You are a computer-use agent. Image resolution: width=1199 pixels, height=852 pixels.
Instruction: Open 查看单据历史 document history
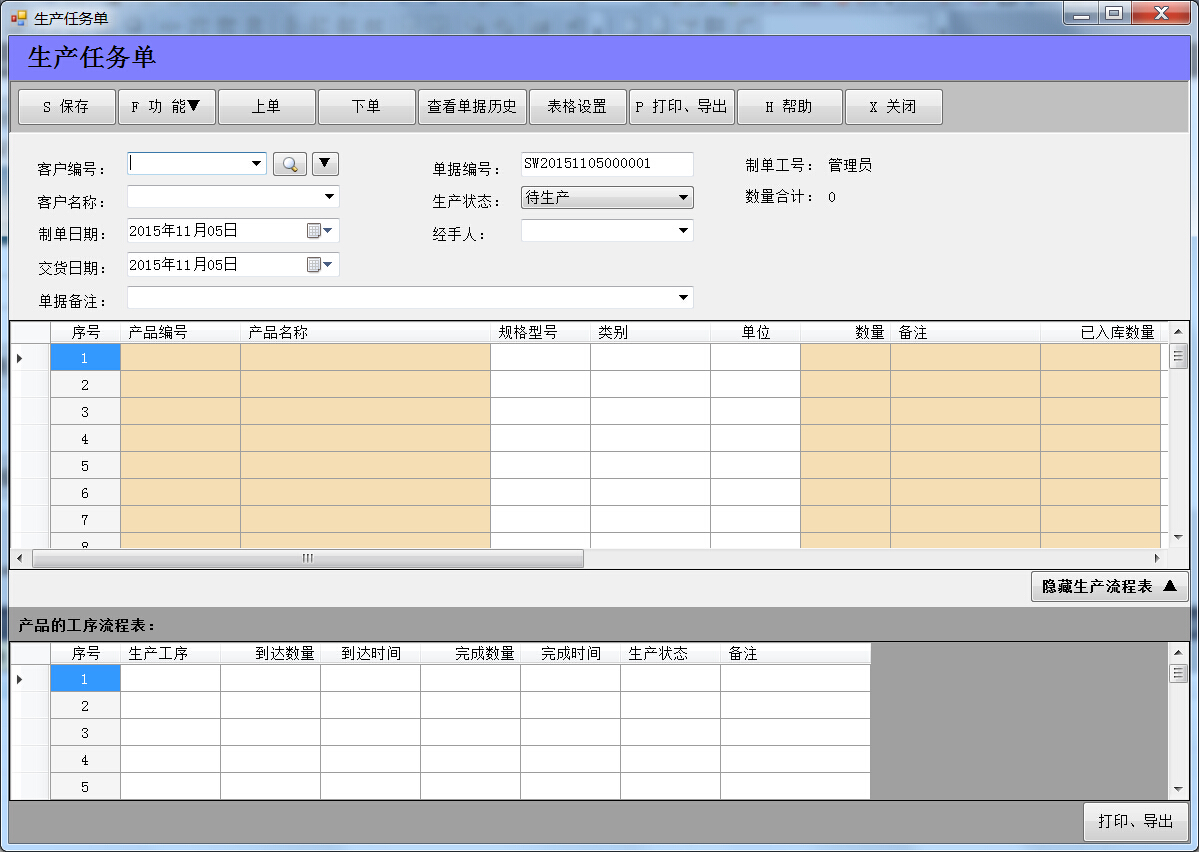pyautogui.click(x=472, y=106)
